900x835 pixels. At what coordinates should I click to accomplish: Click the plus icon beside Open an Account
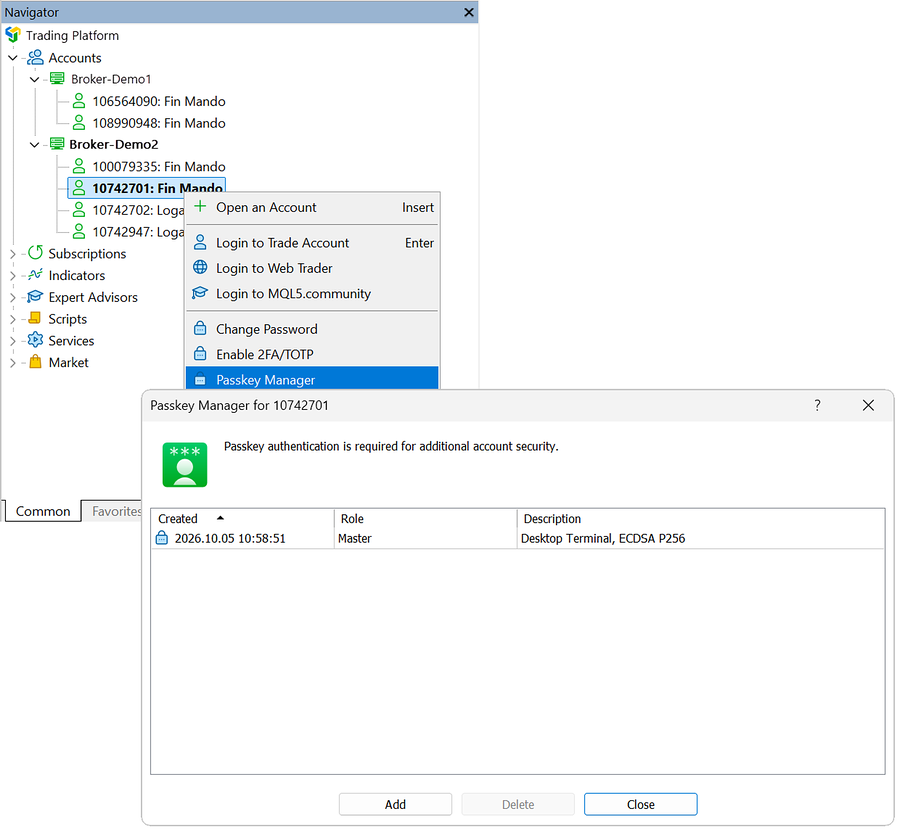click(x=200, y=207)
